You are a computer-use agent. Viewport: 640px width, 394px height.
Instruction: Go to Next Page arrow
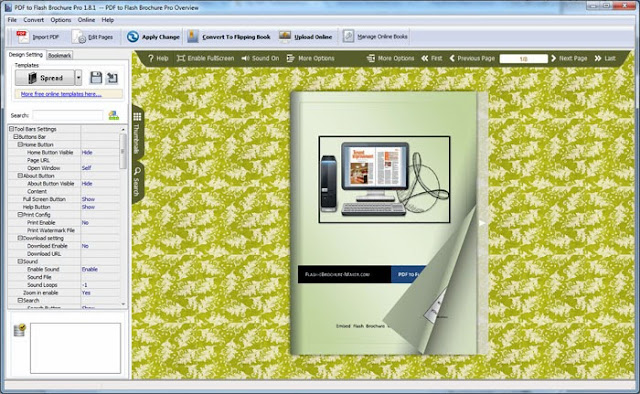[x=553, y=58]
